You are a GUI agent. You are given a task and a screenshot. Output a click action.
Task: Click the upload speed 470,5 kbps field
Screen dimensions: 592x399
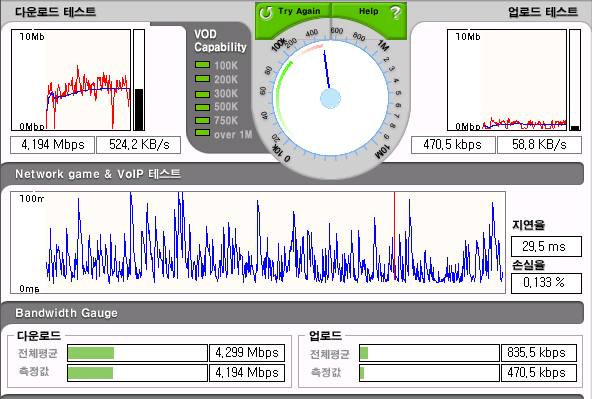coord(453,145)
